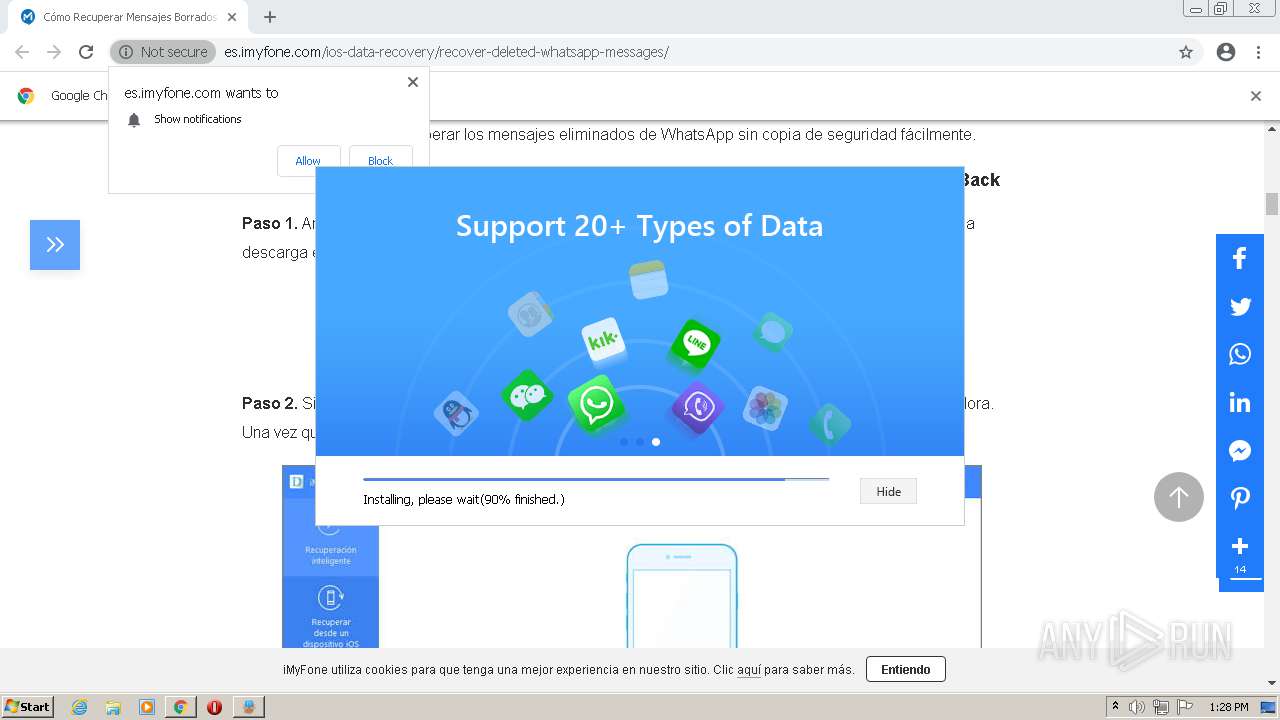Click the volume tray icon

point(1137,707)
